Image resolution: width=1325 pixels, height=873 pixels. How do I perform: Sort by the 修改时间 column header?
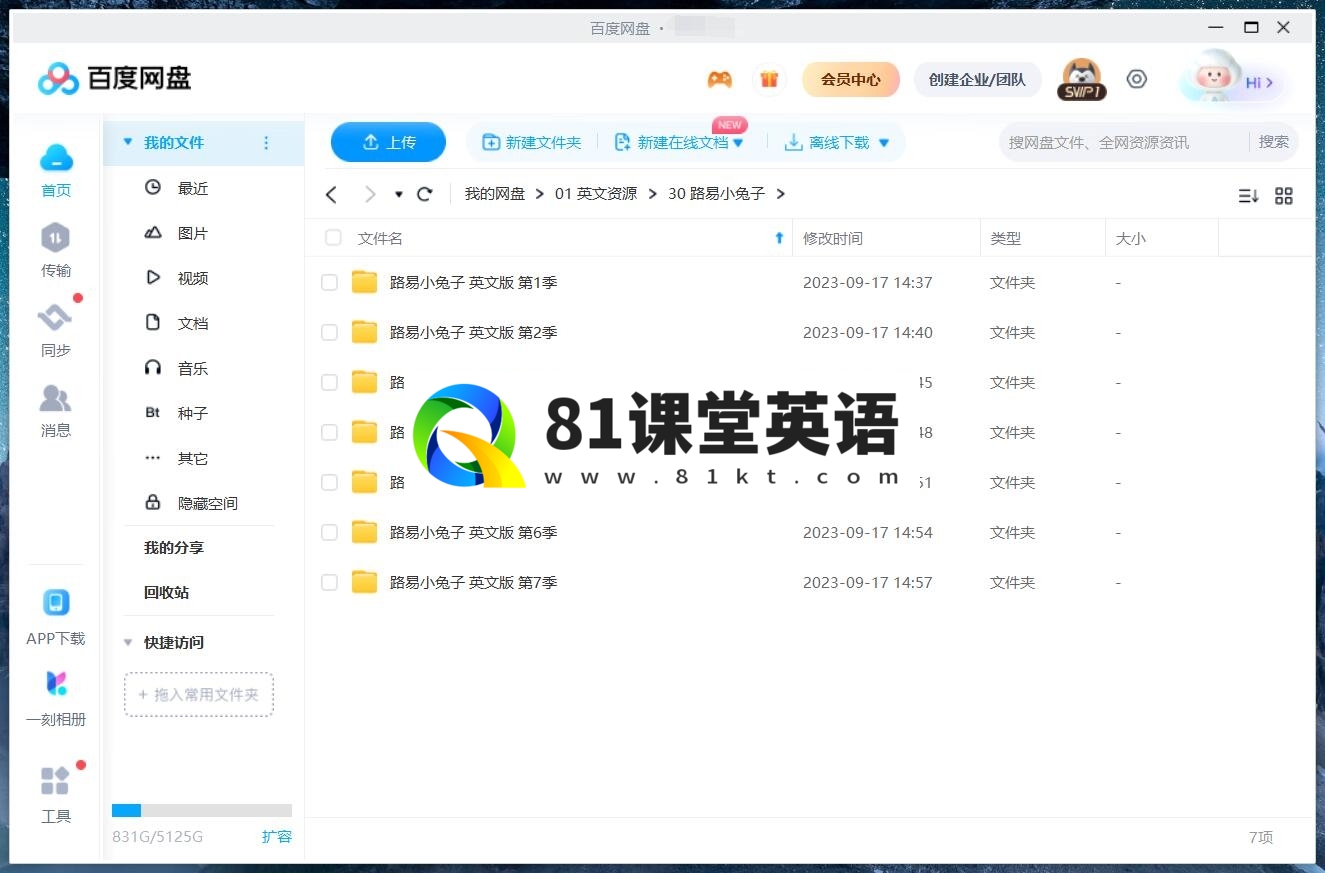coord(833,238)
